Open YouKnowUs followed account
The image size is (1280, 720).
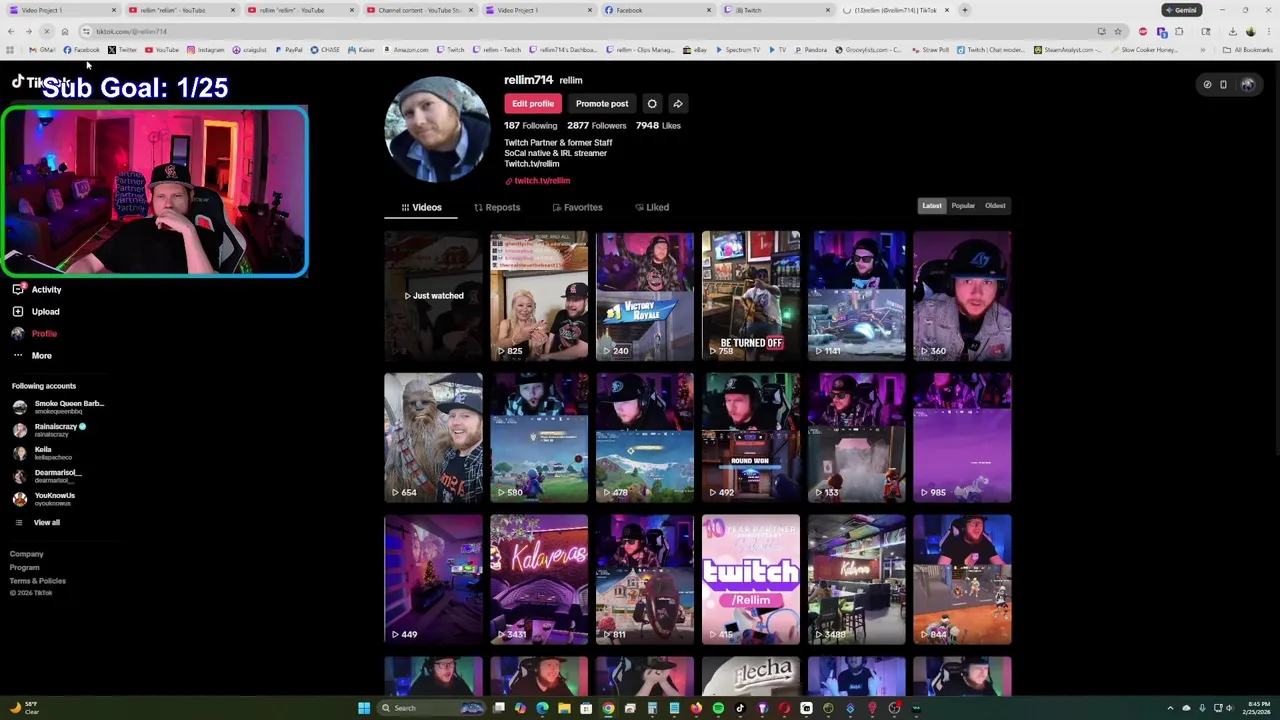pyautogui.click(x=44, y=499)
